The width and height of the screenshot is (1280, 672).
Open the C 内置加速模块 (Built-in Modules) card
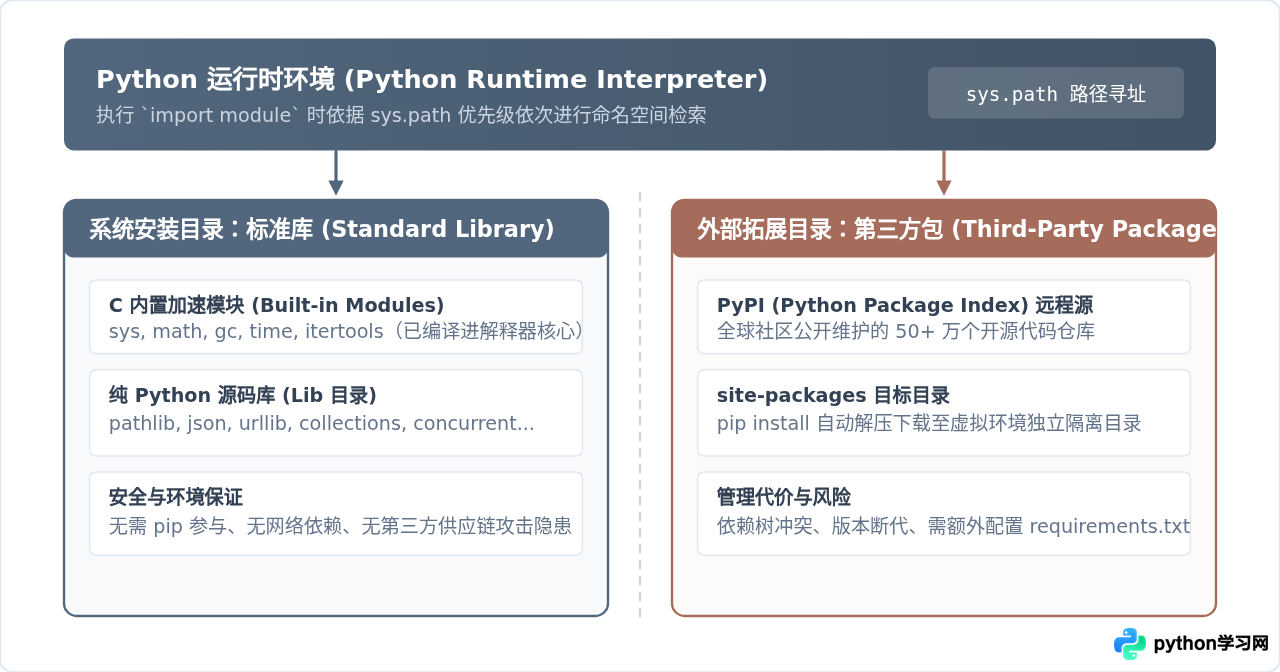point(336,317)
